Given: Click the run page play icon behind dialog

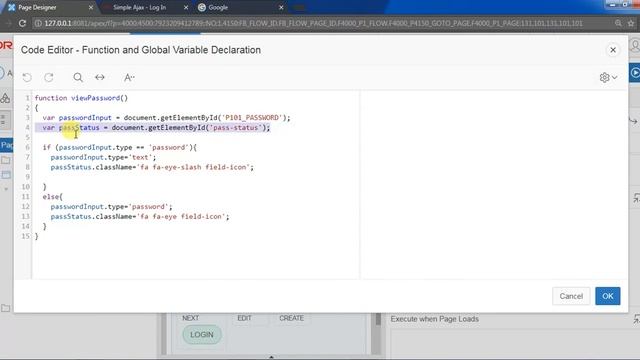Looking at the screenshot, I should [x=635, y=73].
